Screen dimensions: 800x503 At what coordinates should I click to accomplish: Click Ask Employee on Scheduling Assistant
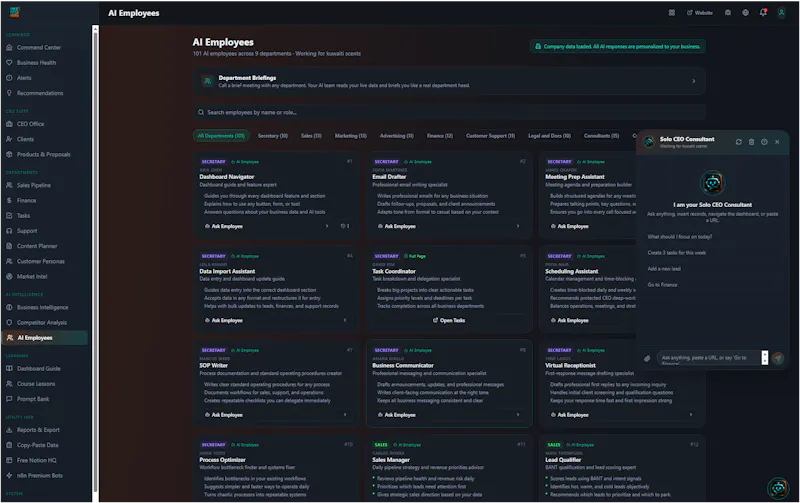click(x=569, y=320)
